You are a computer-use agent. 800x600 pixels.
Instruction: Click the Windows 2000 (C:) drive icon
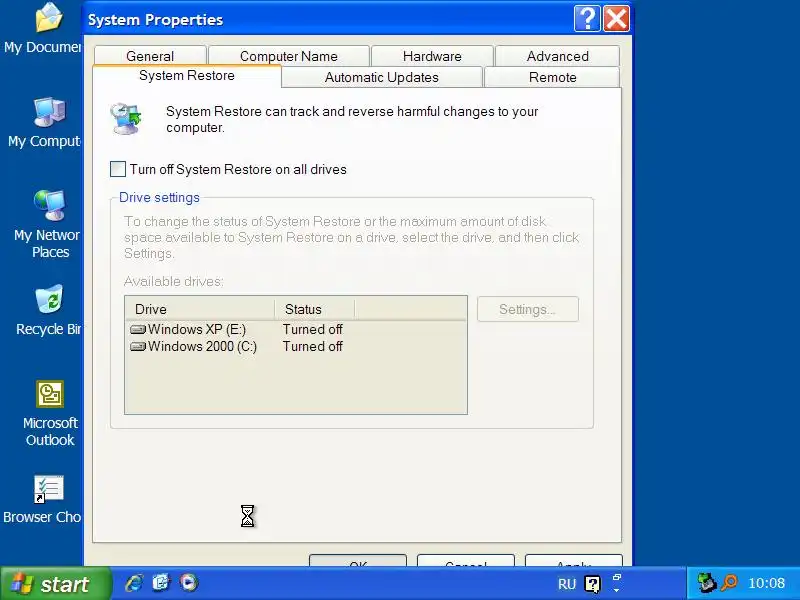pyautogui.click(x=138, y=347)
